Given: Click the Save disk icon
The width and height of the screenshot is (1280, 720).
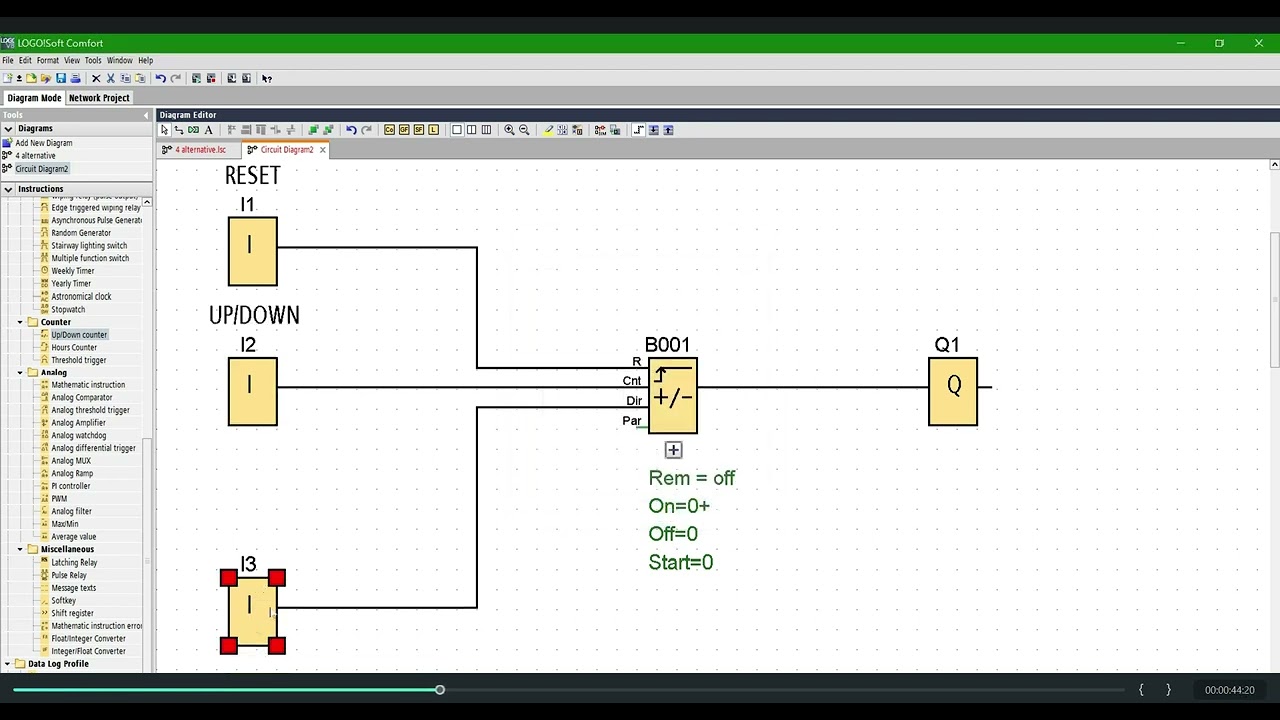Looking at the screenshot, I should pos(61,78).
